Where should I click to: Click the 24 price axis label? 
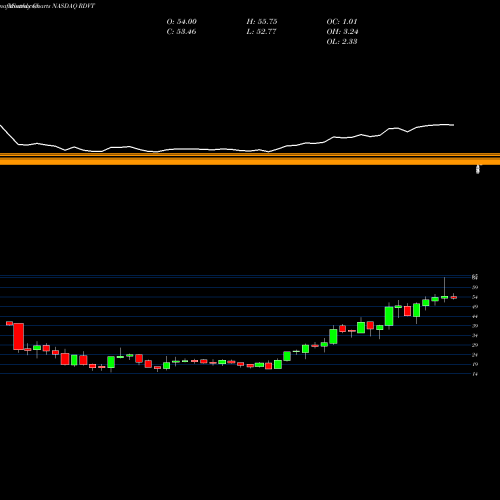[475, 355]
